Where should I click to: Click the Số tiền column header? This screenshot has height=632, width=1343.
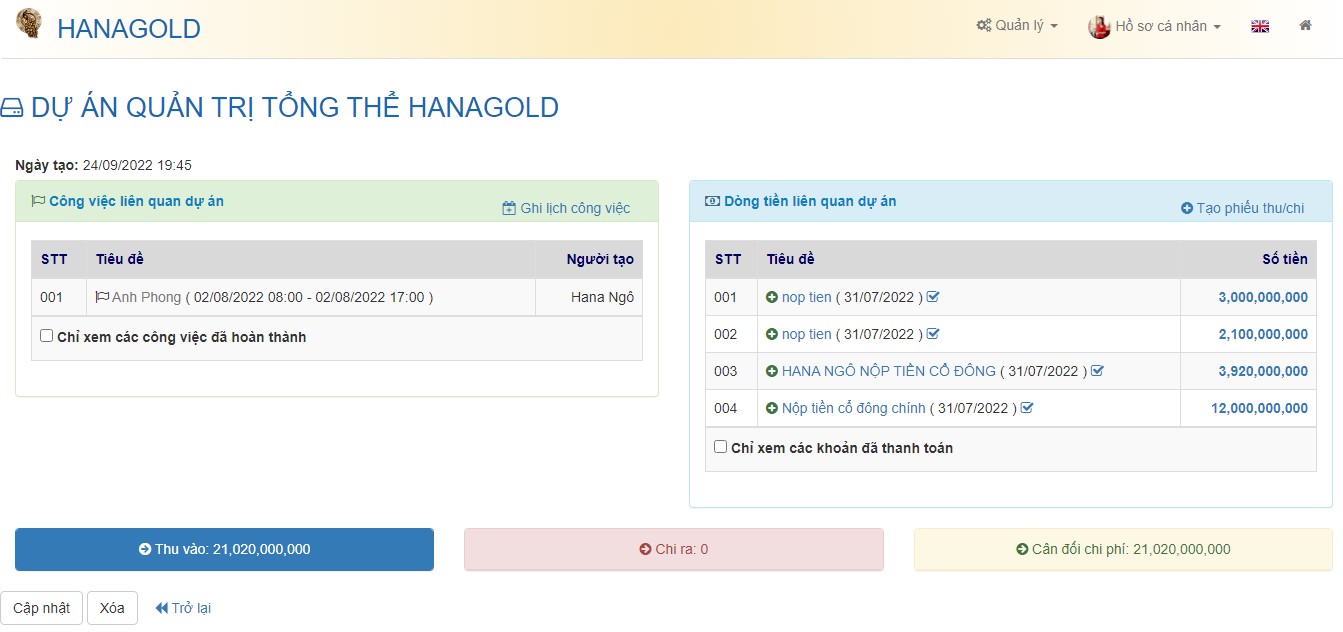tap(1248, 259)
